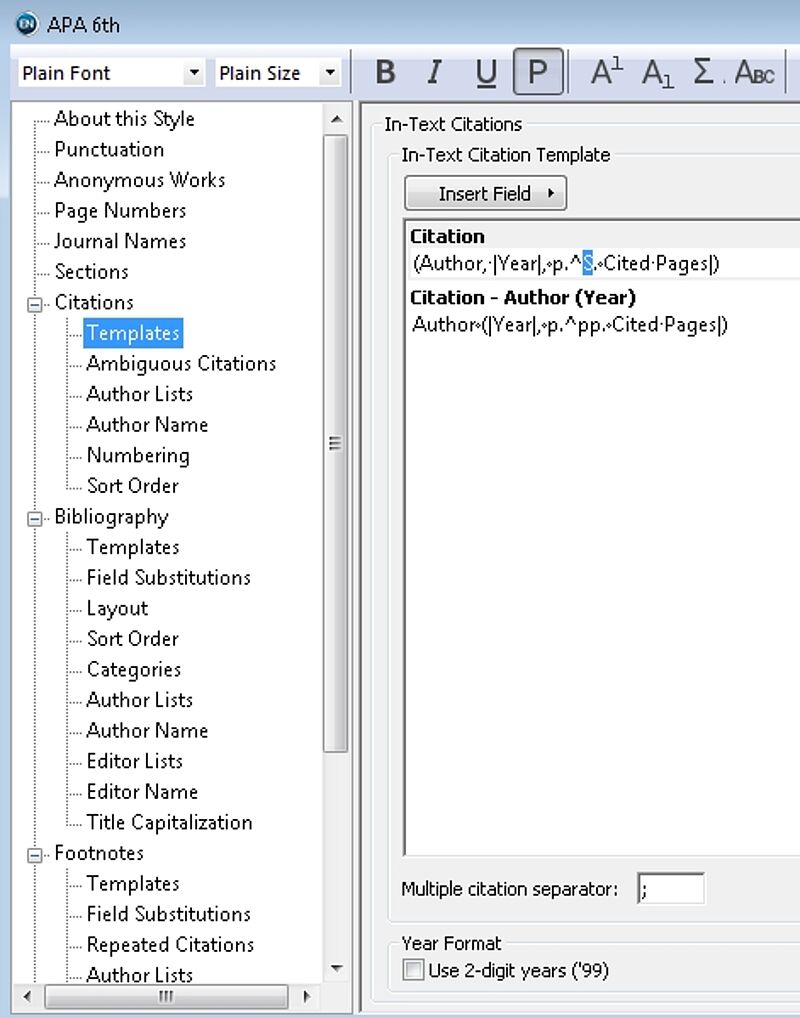The image size is (800, 1018).
Task: Click the Symbol font sigma icon
Action: point(704,72)
